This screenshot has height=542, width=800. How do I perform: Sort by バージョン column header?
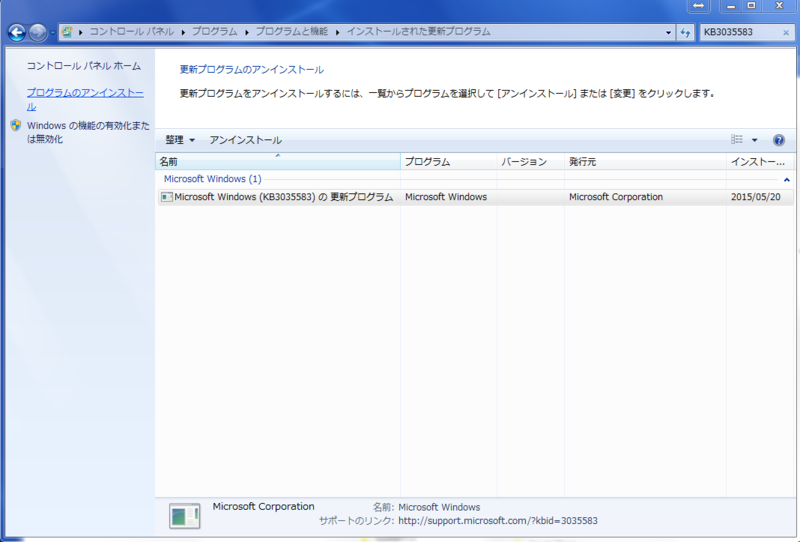coord(531,162)
